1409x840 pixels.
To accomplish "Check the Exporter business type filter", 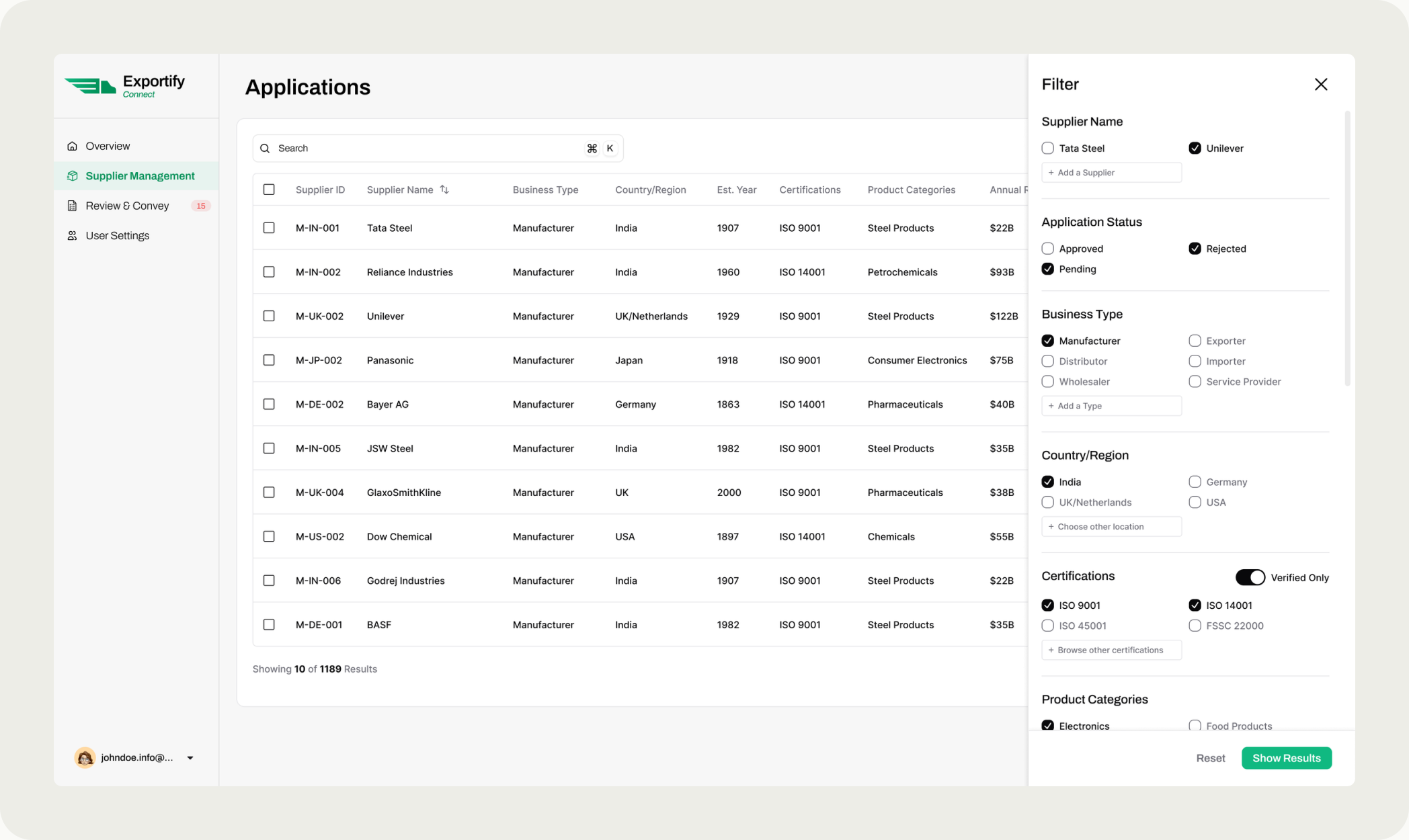I will 1195,341.
